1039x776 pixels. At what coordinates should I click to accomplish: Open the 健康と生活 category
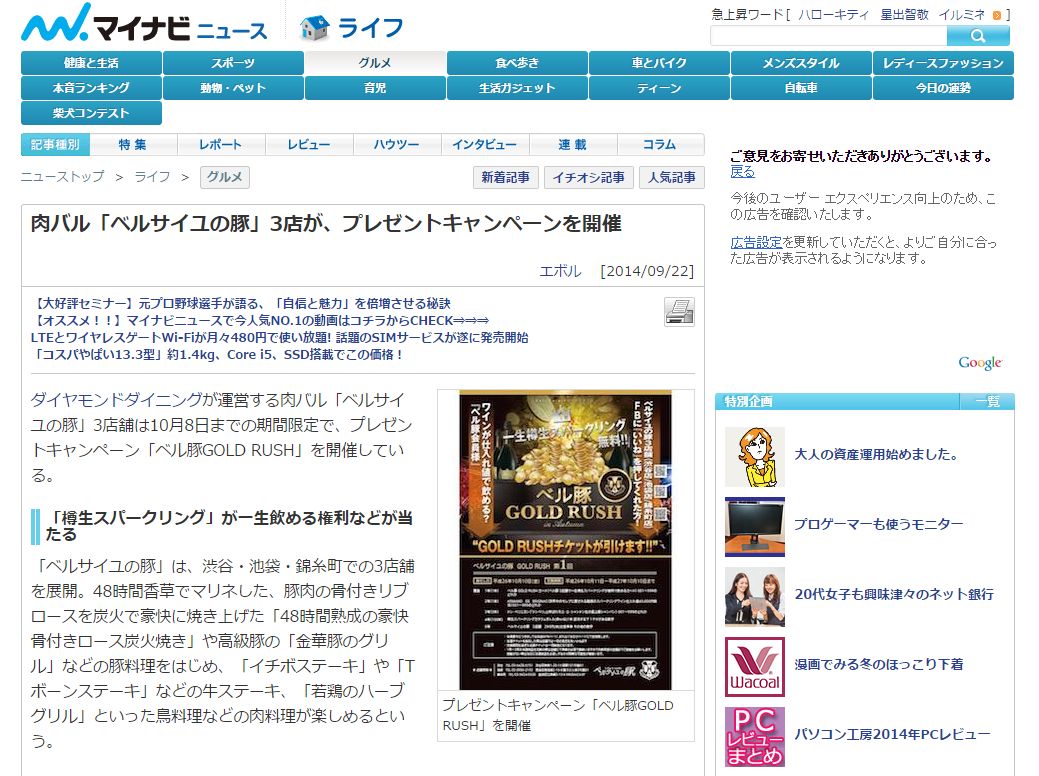point(91,63)
